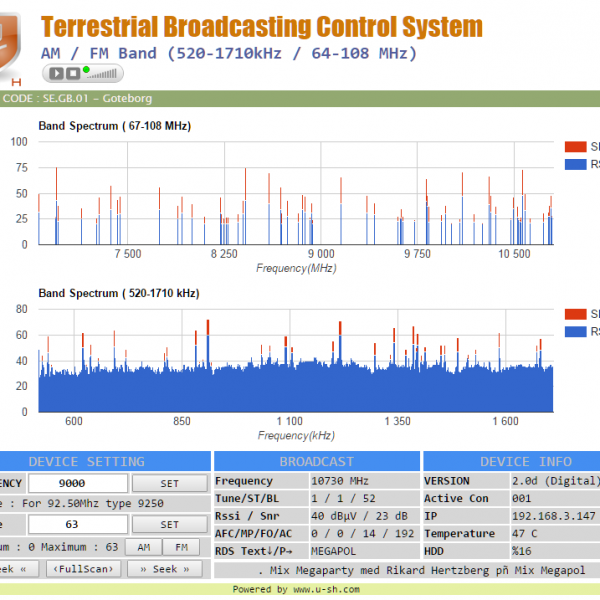Open the www.u-sh.com link

[x=326, y=589]
